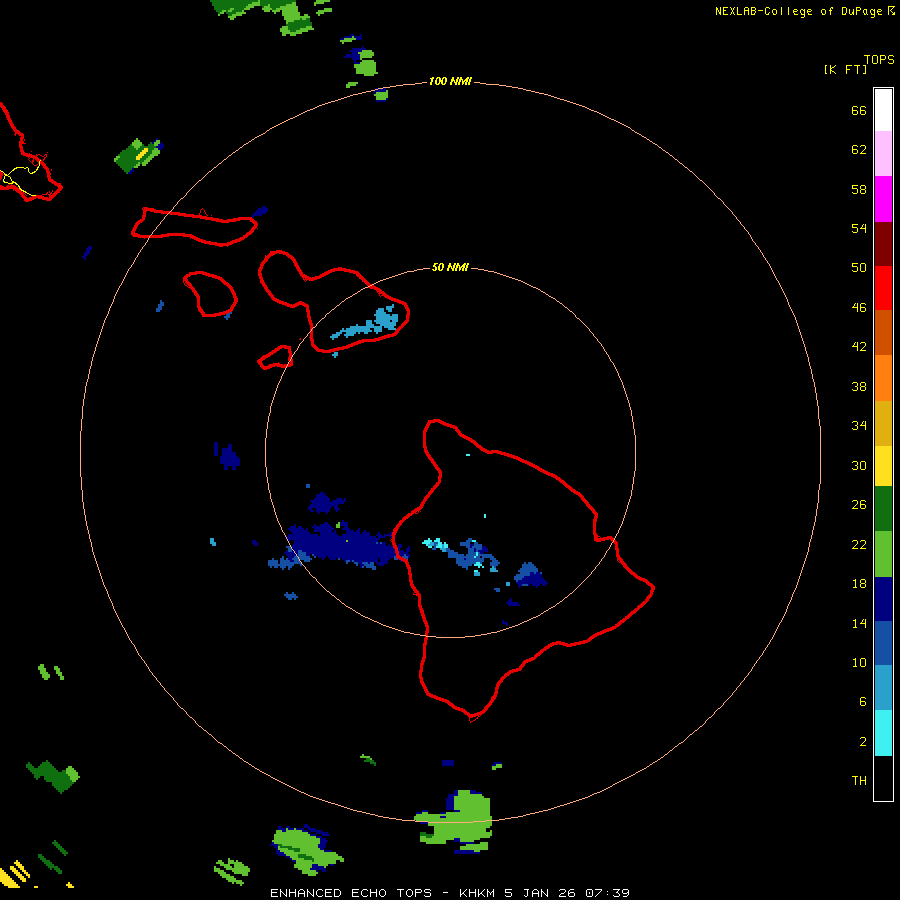The width and height of the screenshot is (900, 900).
Task: Click the cyan legend swatch
Action: click(883, 733)
